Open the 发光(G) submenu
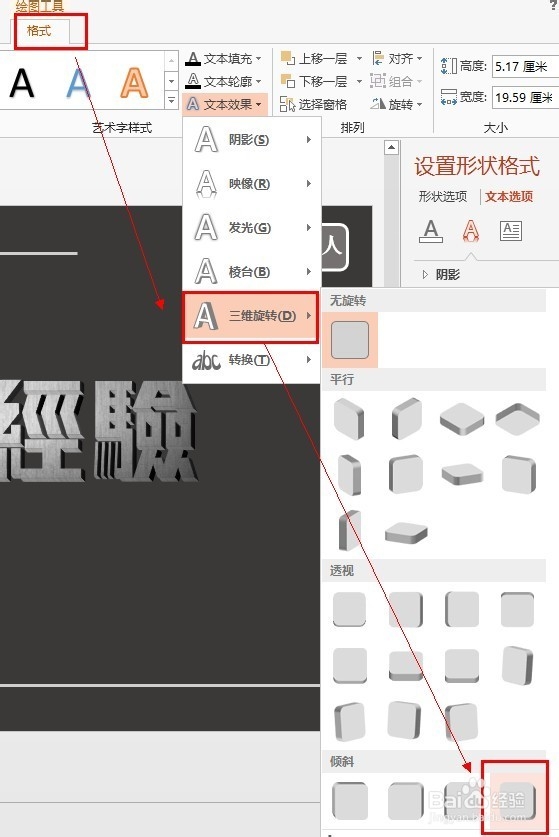The width and height of the screenshot is (559, 837). pyautogui.click(x=251, y=228)
